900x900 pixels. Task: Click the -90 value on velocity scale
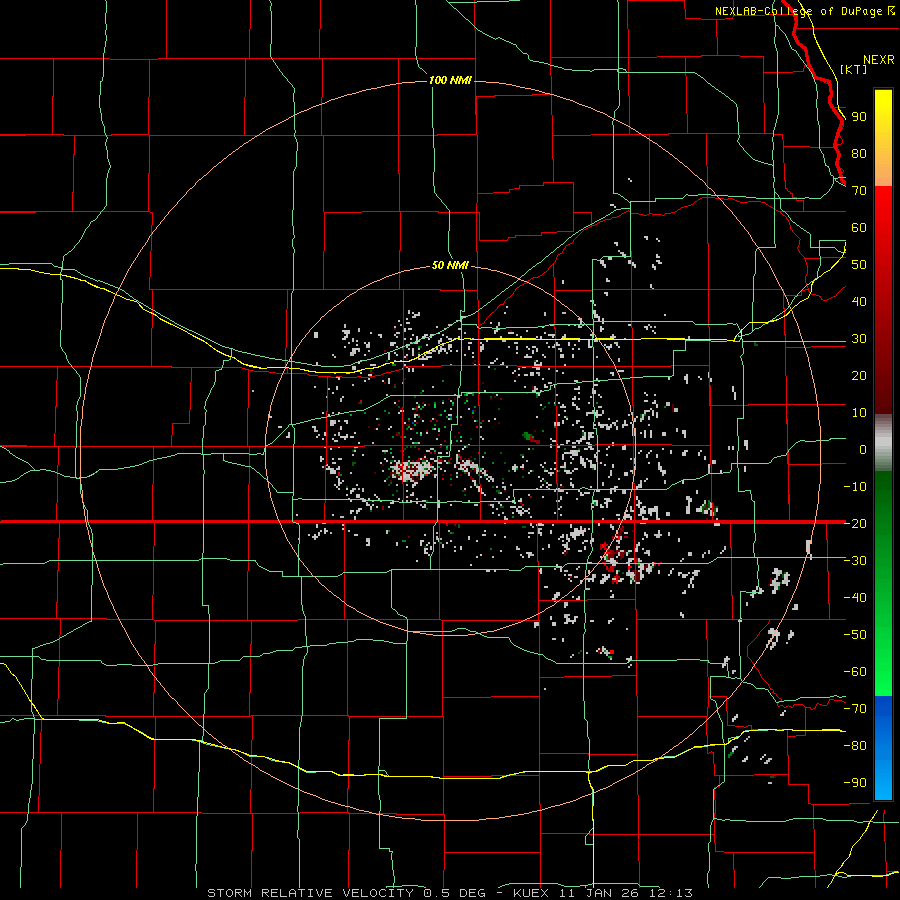(855, 782)
